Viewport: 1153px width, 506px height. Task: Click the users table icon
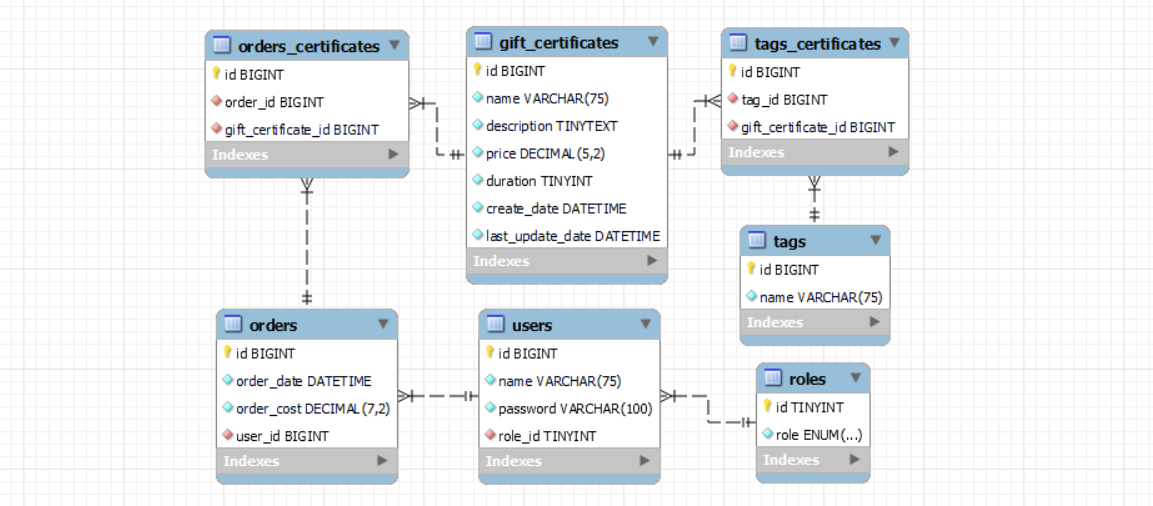(x=496, y=324)
